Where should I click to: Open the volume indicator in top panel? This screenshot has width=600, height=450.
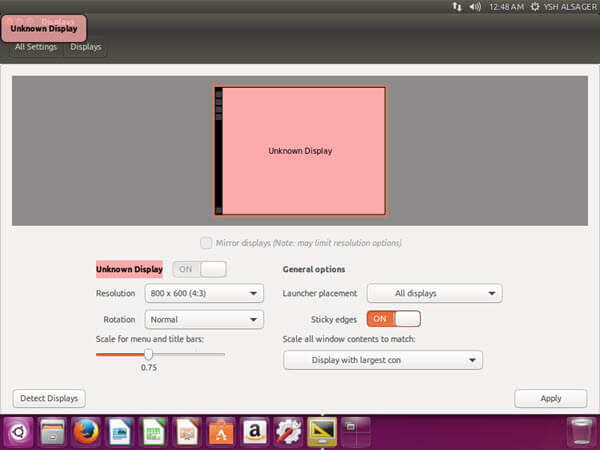click(x=475, y=7)
